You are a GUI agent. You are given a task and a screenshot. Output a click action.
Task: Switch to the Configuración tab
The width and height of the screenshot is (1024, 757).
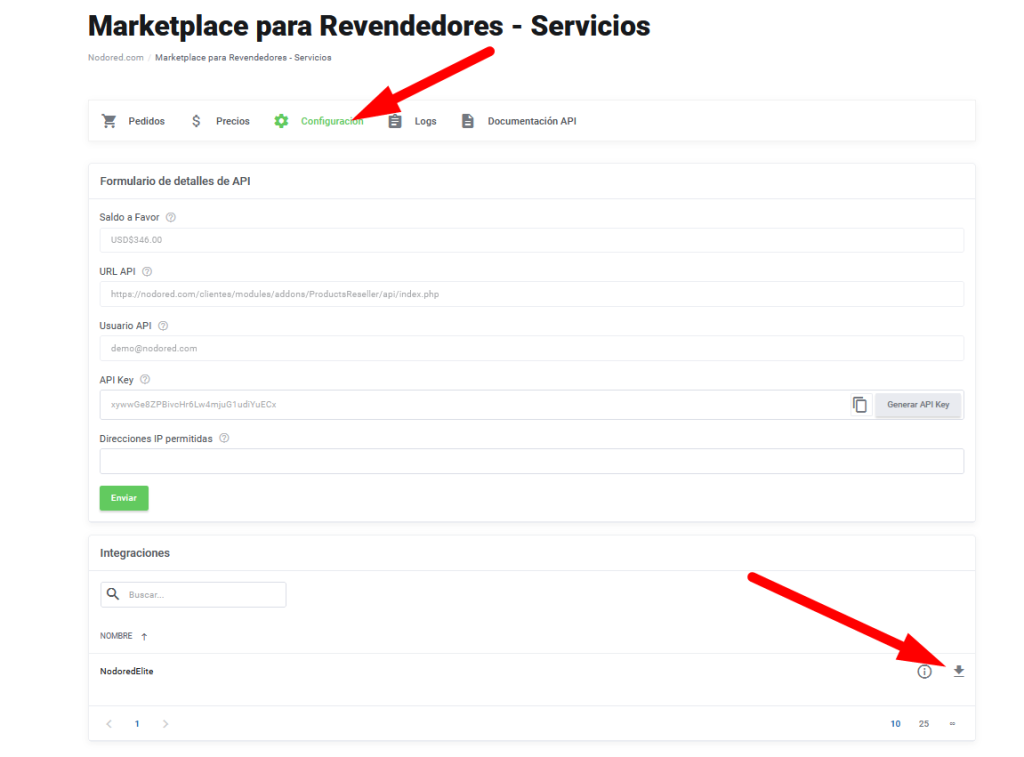point(319,121)
